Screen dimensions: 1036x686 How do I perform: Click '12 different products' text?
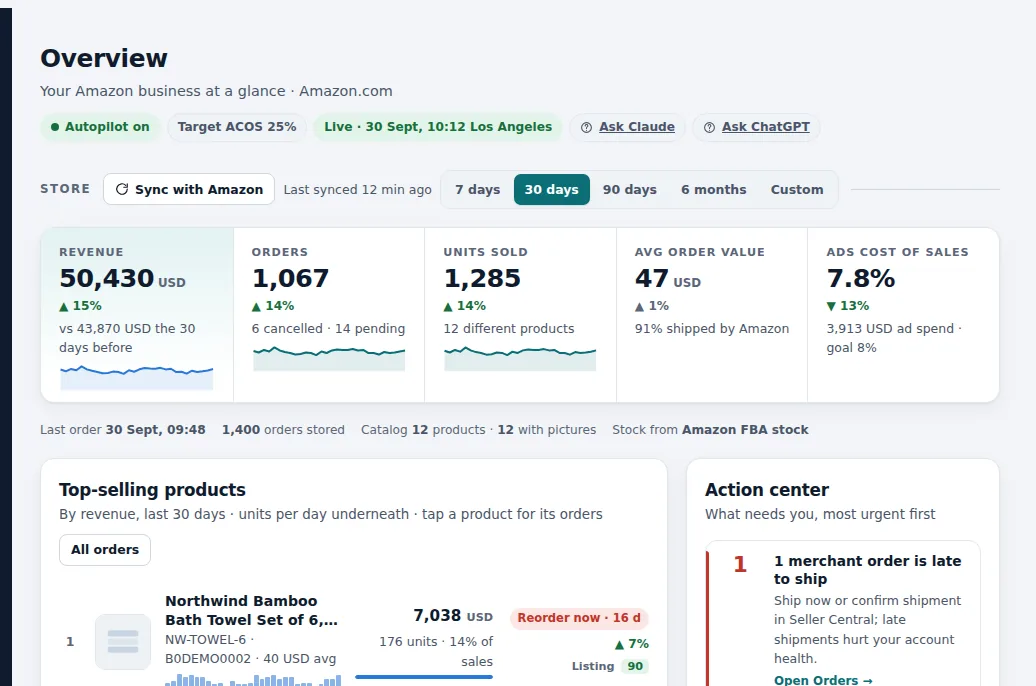(509, 328)
